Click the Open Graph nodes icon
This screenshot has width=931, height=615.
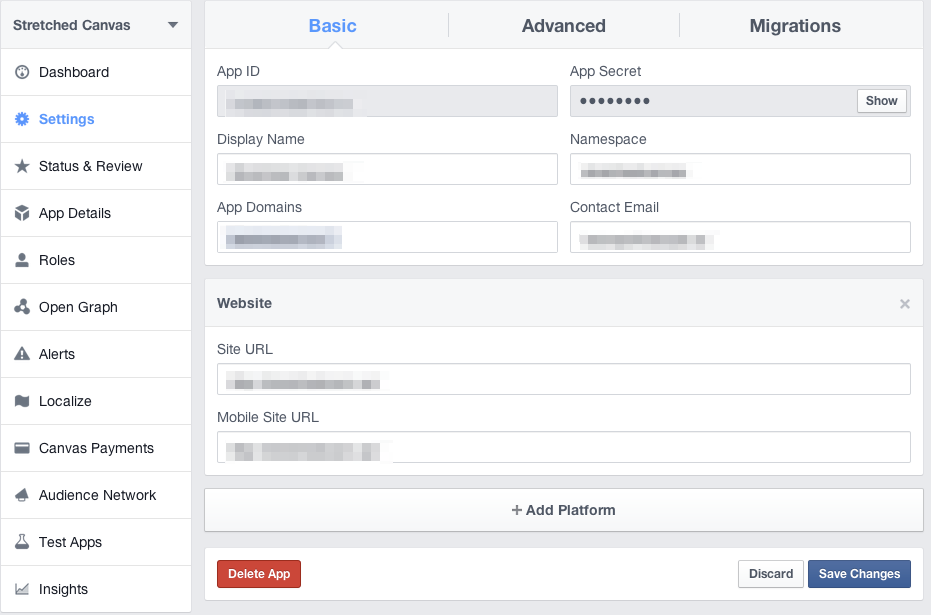(x=22, y=307)
